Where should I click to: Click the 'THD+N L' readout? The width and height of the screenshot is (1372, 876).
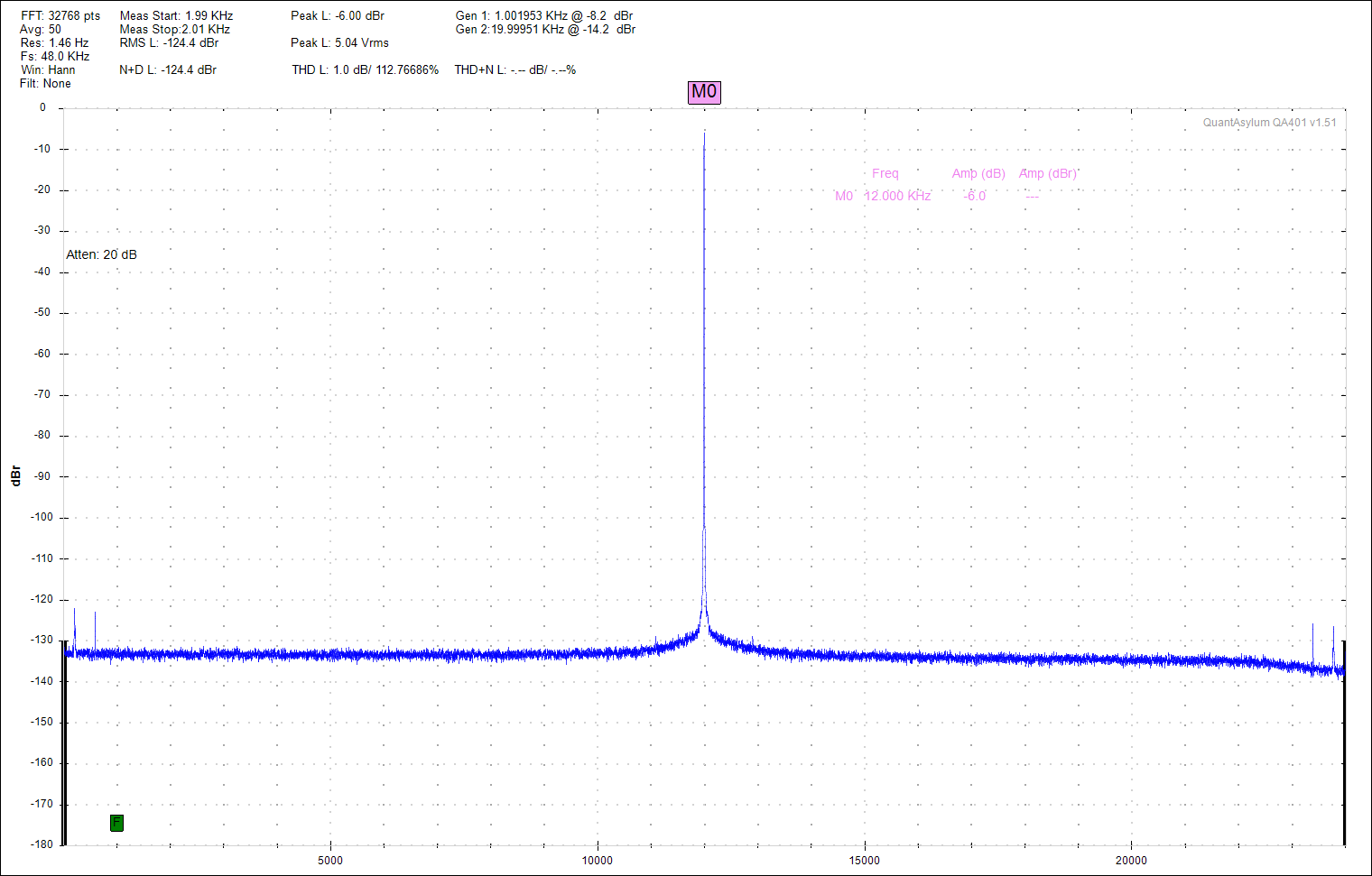point(515,70)
